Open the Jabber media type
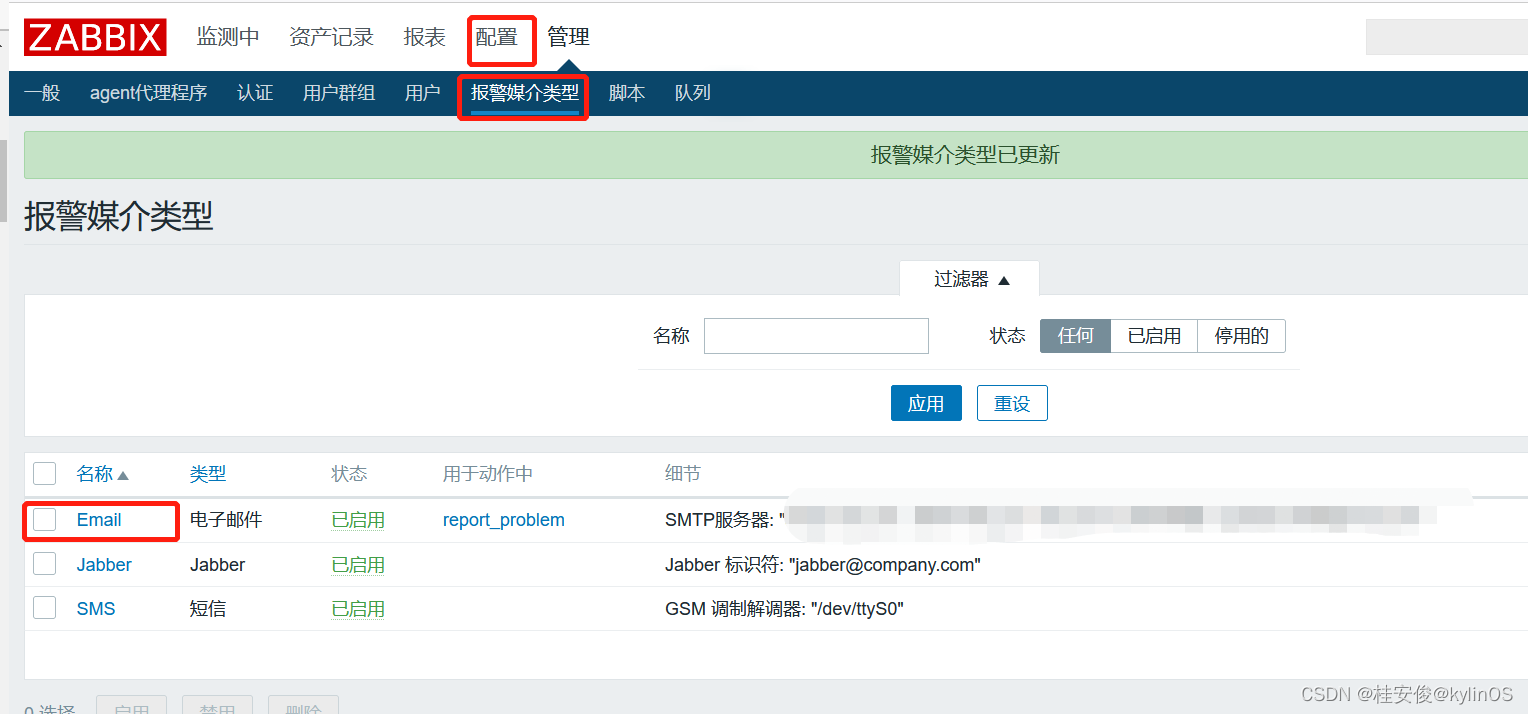 [104, 565]
